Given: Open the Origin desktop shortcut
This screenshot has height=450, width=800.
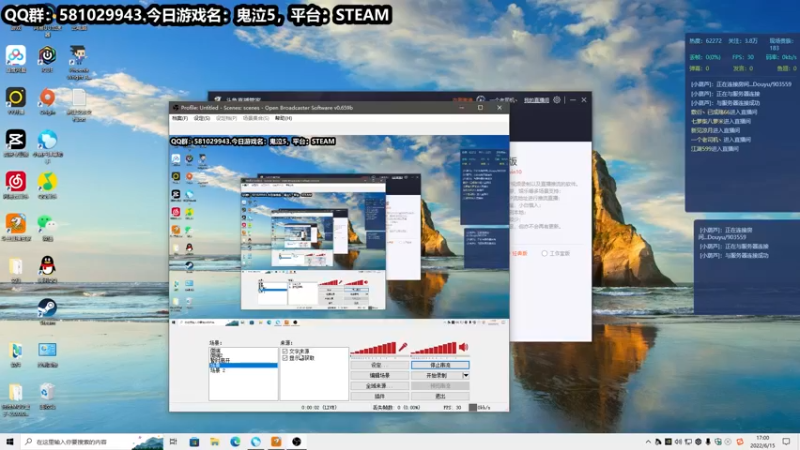Looking at the screenshot, I should pos(47,101).
